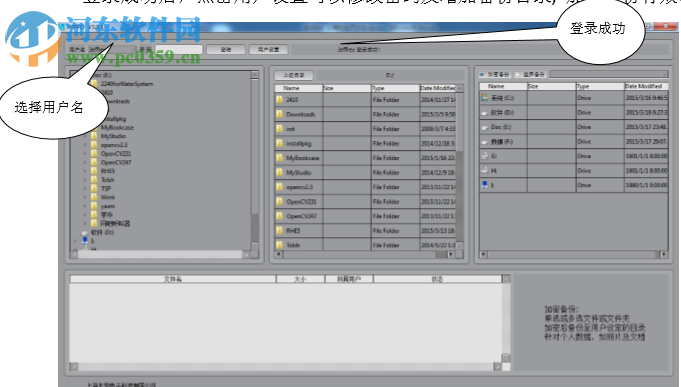Click the H: drive icon in right panel

[485, 170]
